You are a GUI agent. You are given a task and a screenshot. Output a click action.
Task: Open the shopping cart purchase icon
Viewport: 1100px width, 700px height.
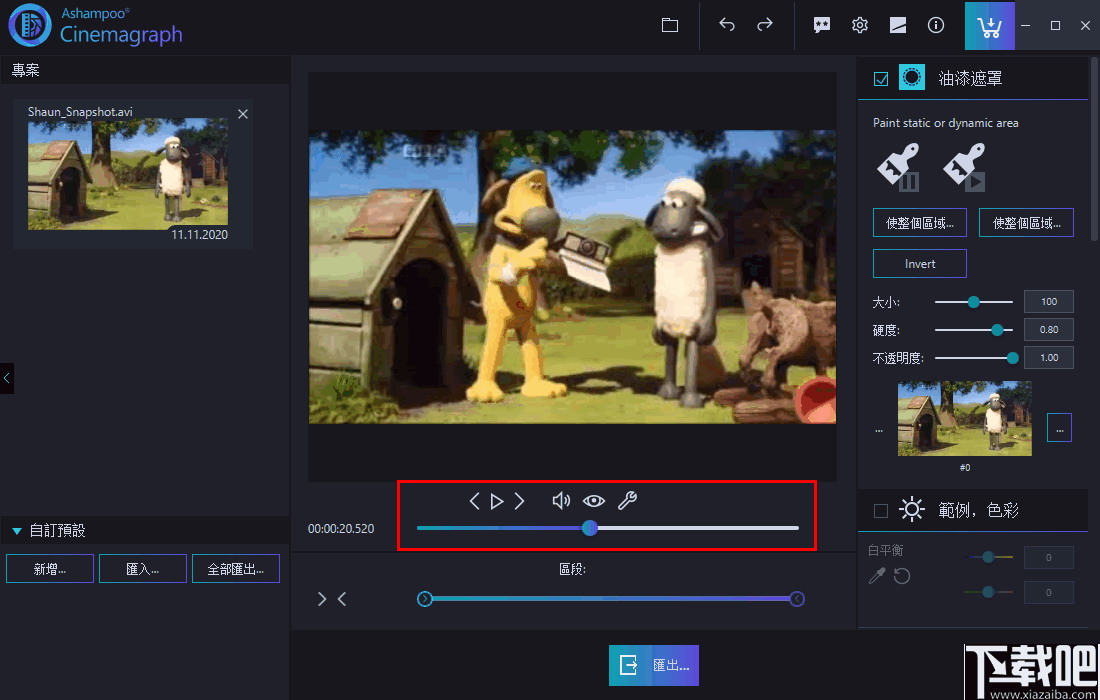pos(989,26)
